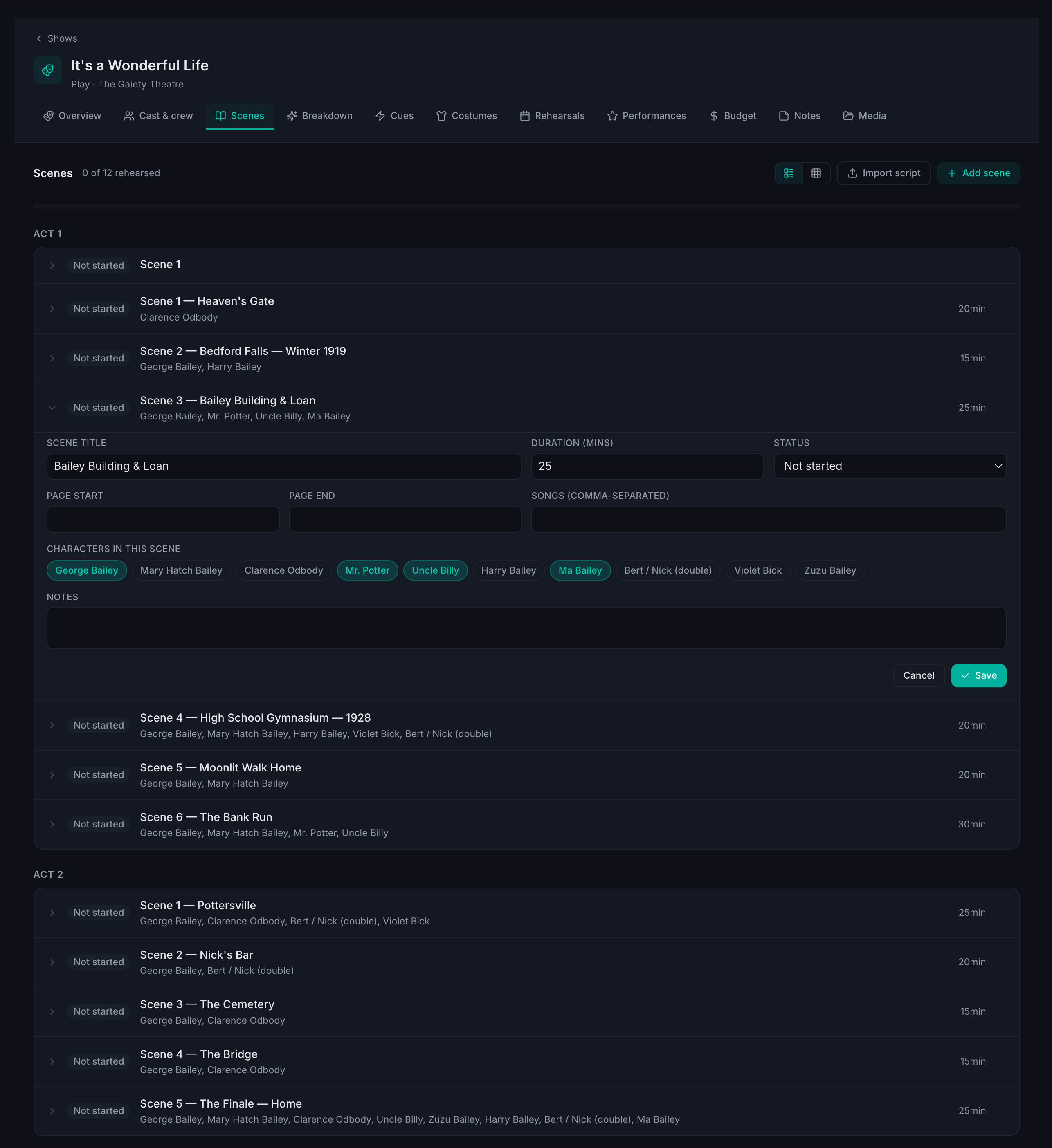Open the Overview tab
This screenshot has height=1148, width=1052.
[72, 116]
